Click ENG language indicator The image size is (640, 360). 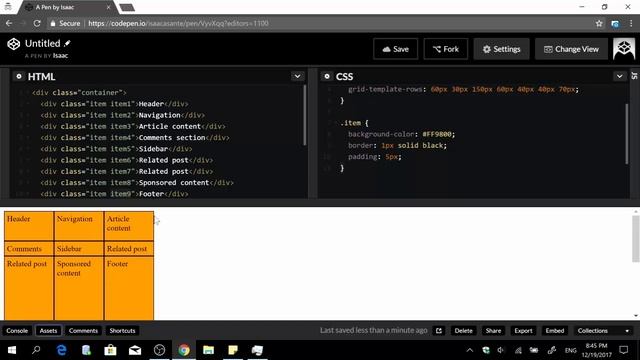pos(571,350)
